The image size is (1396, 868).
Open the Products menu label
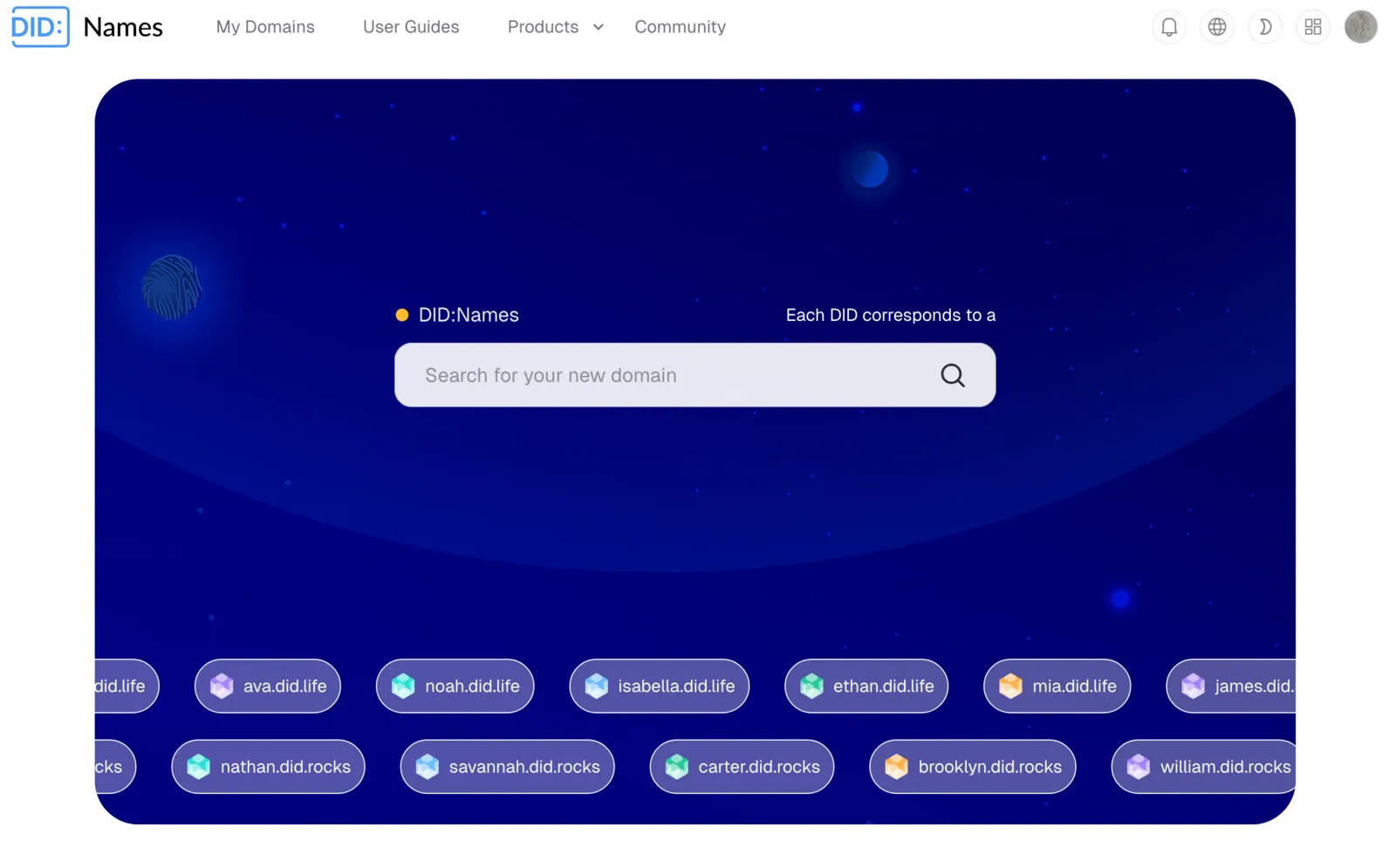543,27
